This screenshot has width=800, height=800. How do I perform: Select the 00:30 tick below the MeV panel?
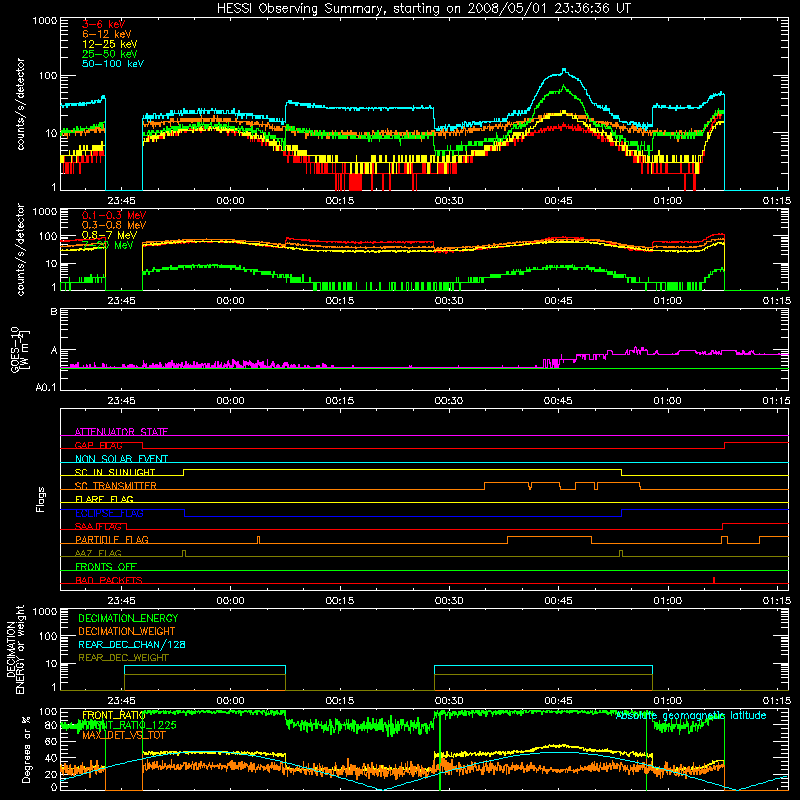click(449, 301)
